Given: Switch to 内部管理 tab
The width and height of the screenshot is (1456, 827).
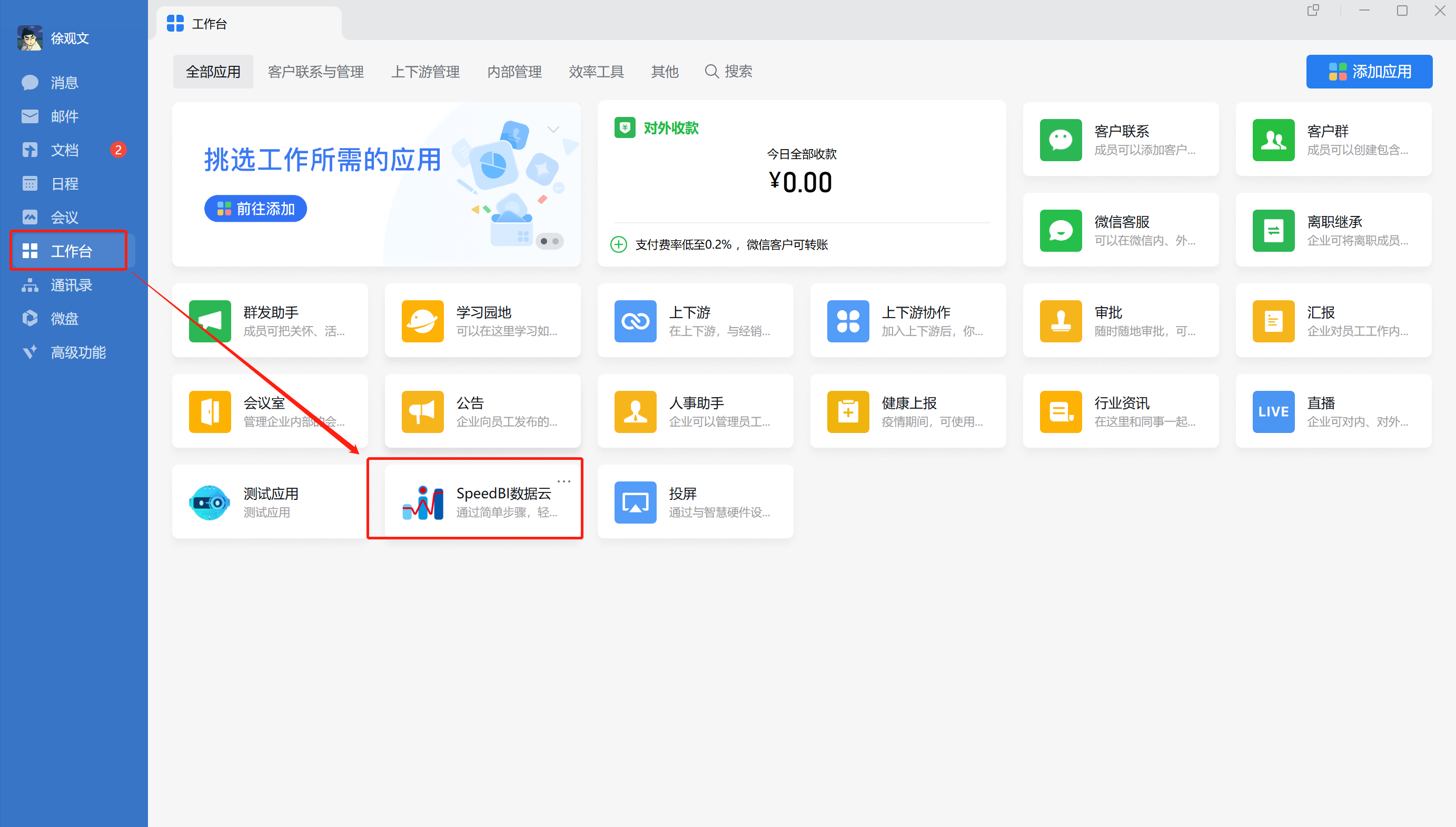Looking at the screenshot, I should tap(514, 72).
